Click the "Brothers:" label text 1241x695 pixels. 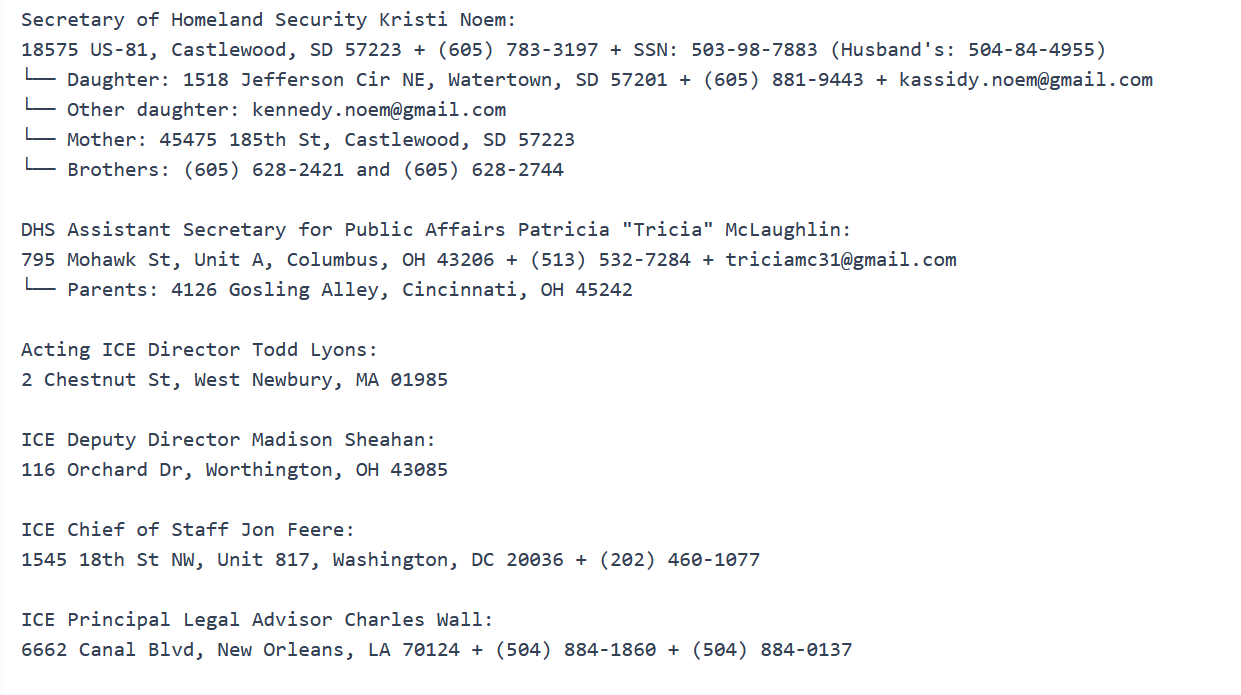(x=119, y=170)
